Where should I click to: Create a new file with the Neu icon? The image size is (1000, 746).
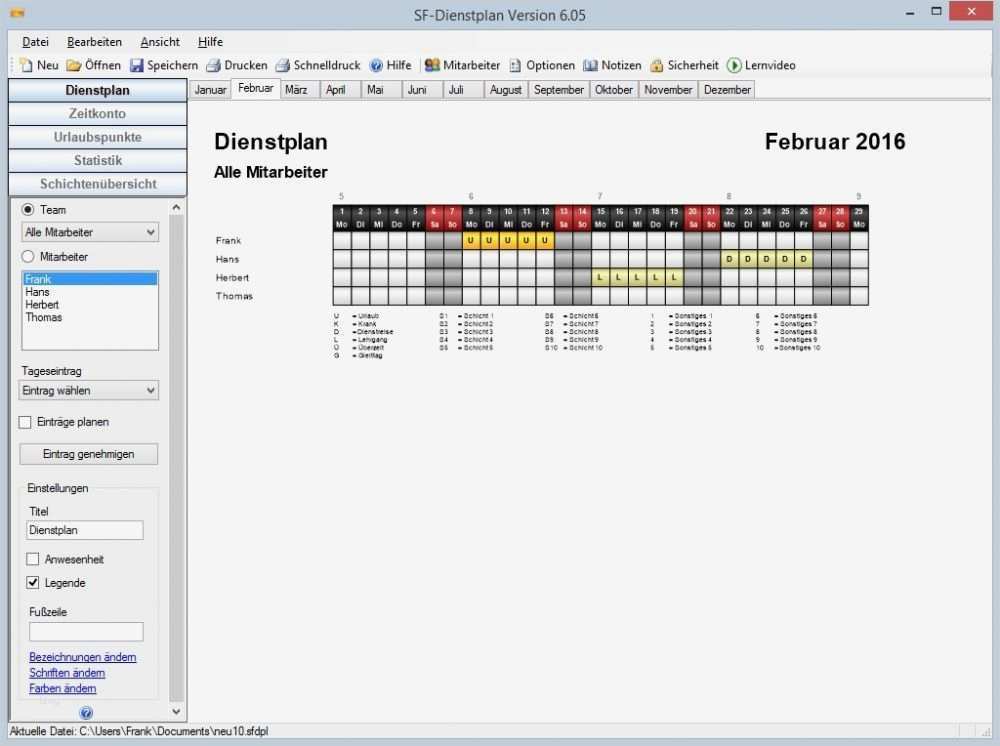click(x=35, y=65)
